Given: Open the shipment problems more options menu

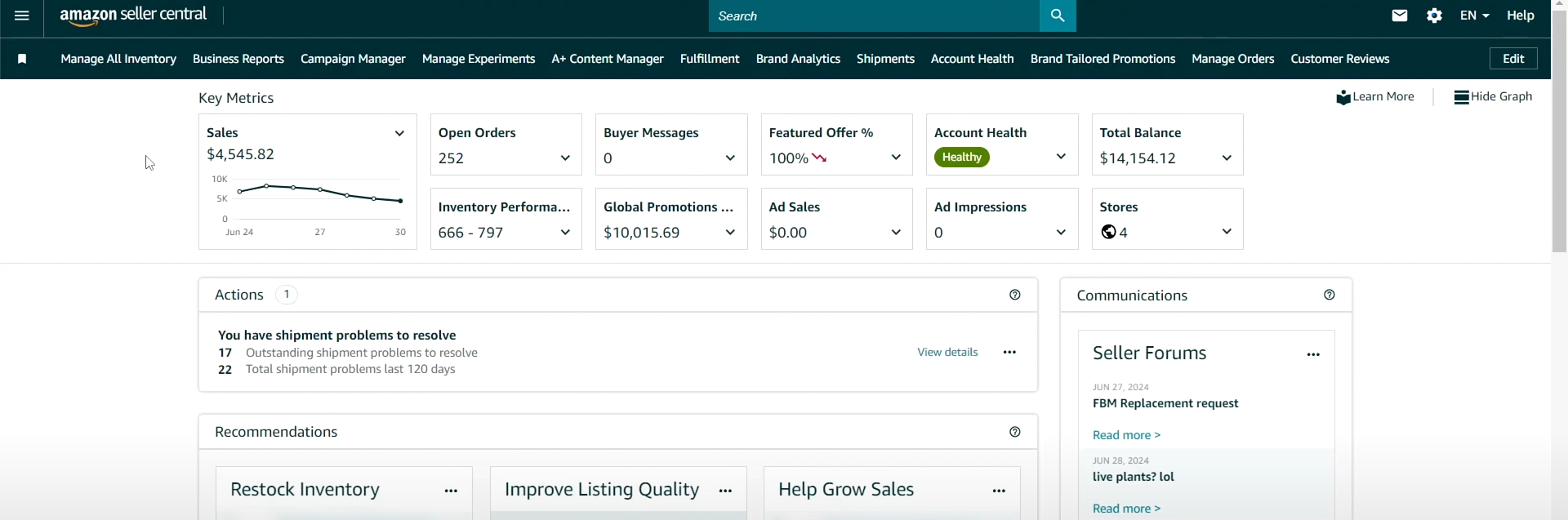Looking at the screenshot, I should 1010,353.
